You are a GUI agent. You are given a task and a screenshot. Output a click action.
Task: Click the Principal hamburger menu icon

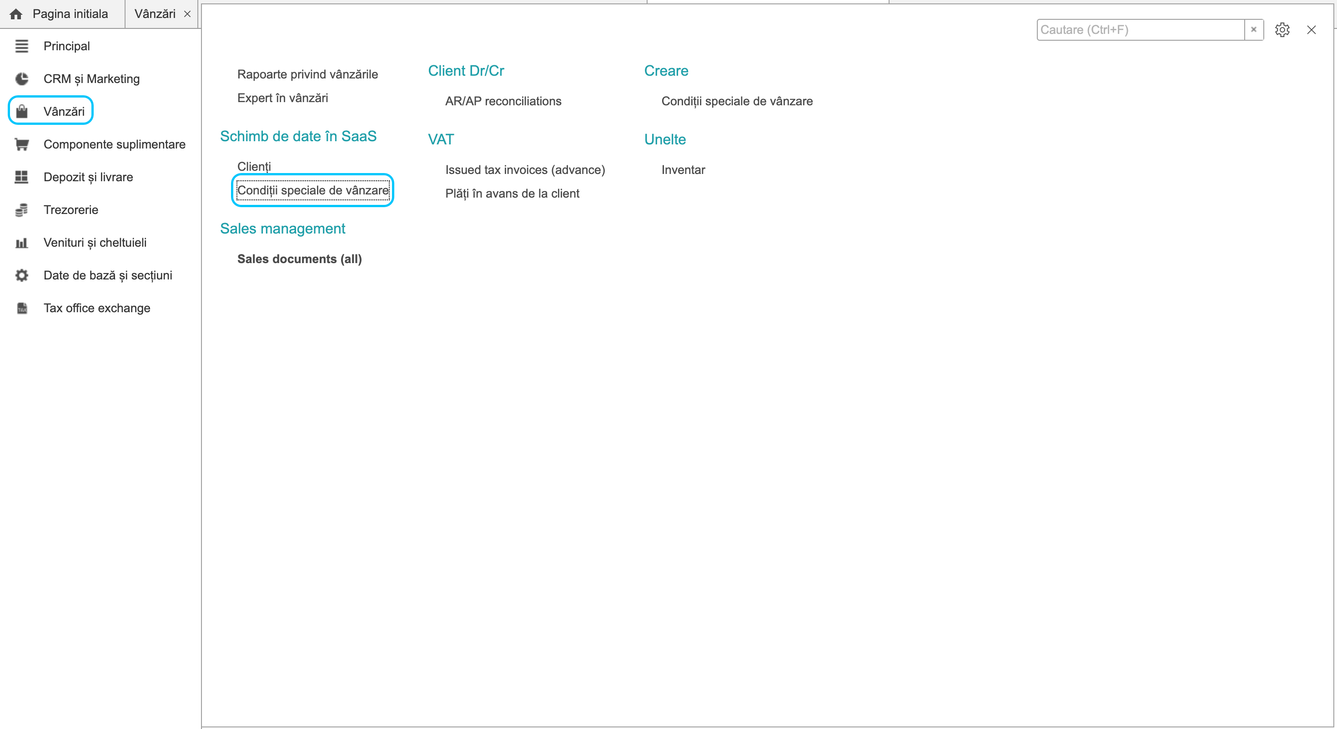pyautogui.click(x=21, y=46)
